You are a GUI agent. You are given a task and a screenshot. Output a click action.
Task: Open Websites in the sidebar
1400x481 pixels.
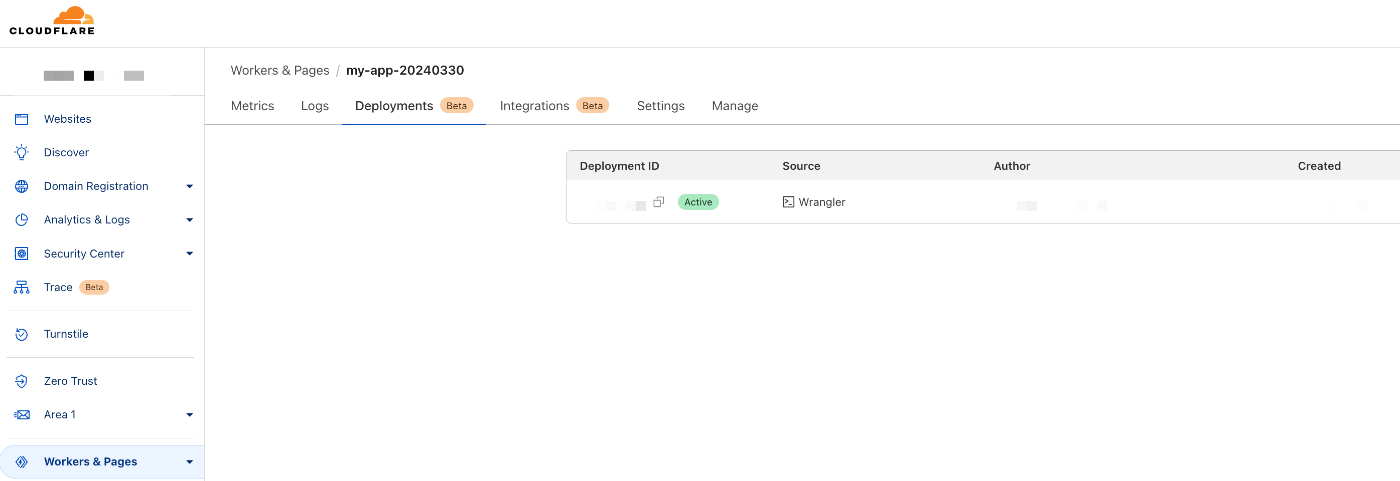pos(68,119)
